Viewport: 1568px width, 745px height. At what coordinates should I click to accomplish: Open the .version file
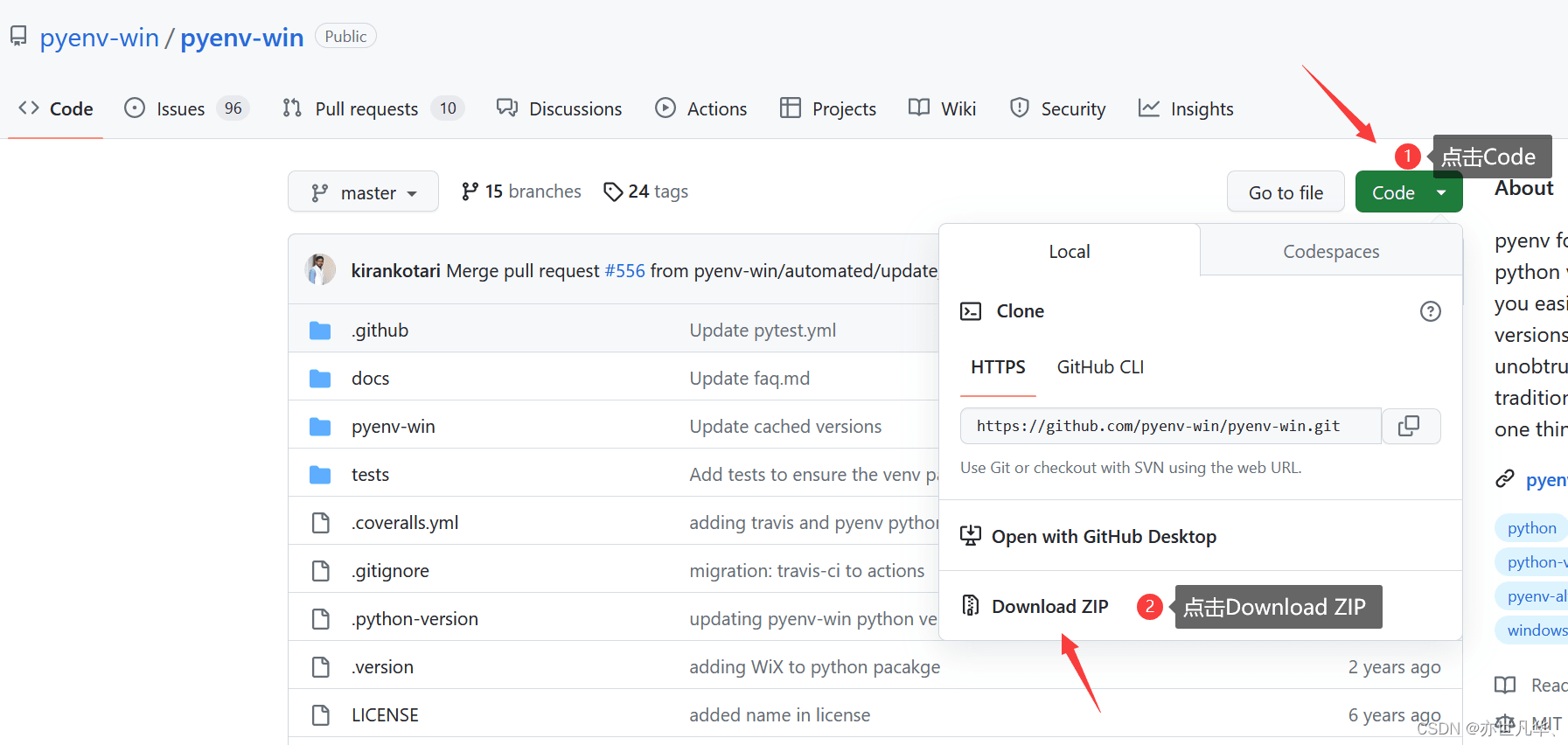[x=383, y=667]
